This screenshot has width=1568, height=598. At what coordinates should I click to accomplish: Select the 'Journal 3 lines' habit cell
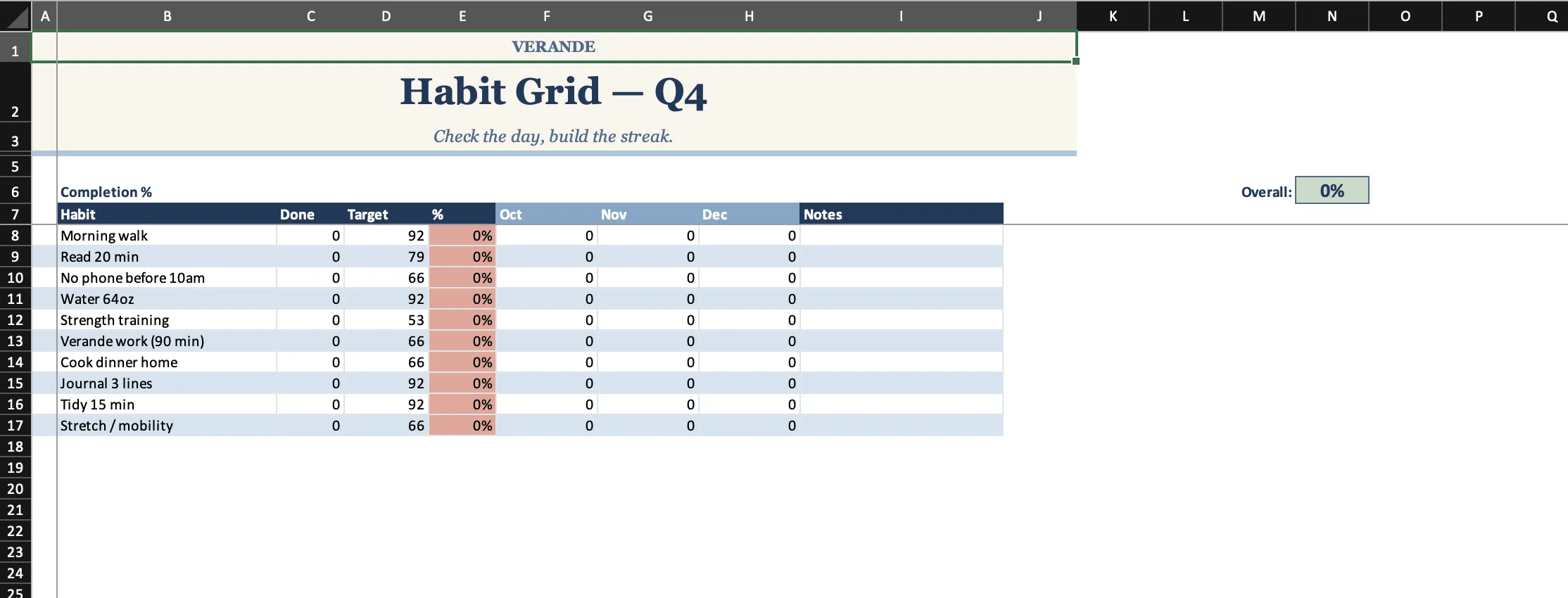click(167, 383)
